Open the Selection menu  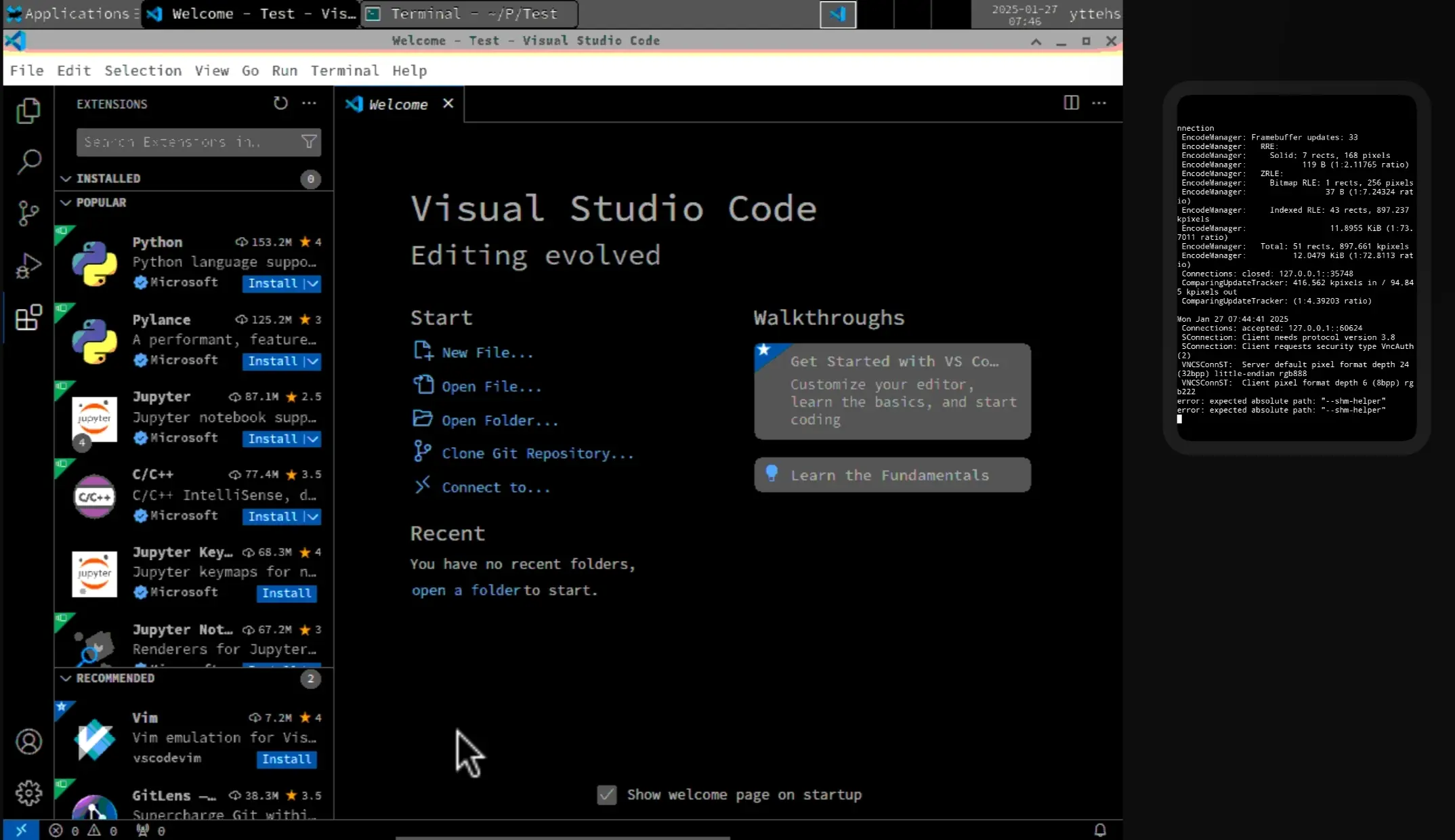tap(143, 70)
